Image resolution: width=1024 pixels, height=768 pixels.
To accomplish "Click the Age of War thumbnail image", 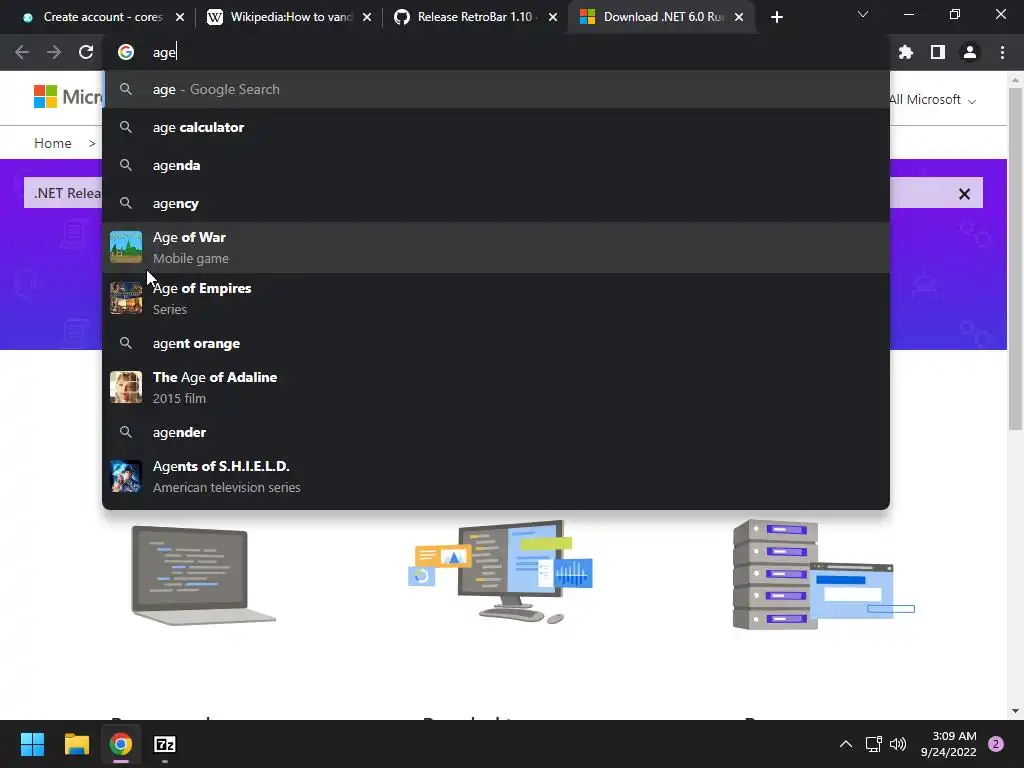I will pos(126,247).
